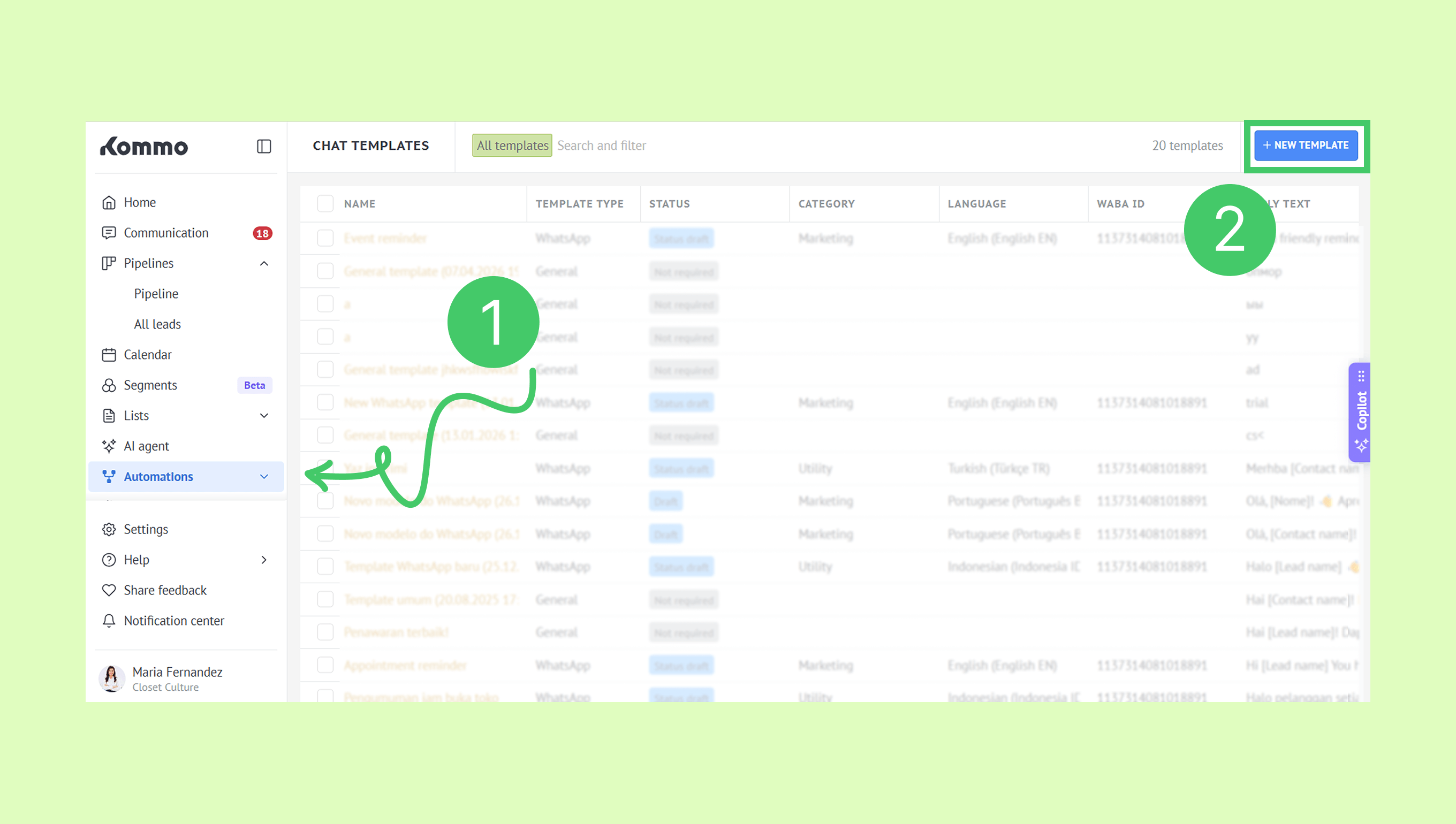
Task: Click the New Template button
Action: tap(1306, 146)
